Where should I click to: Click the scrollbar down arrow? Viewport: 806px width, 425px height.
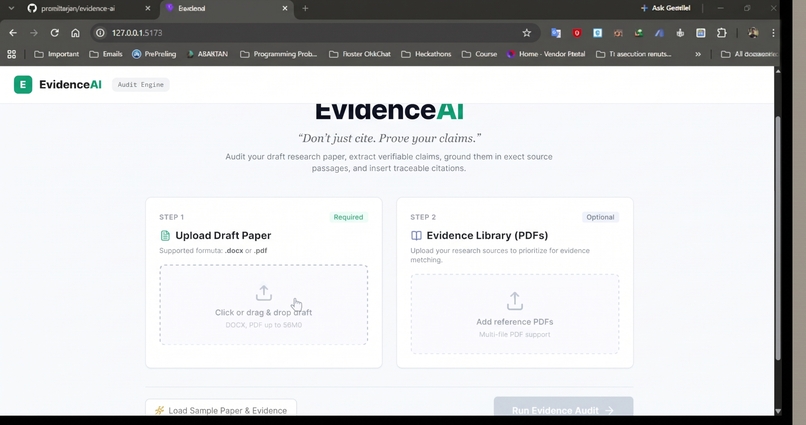[778, 411]
